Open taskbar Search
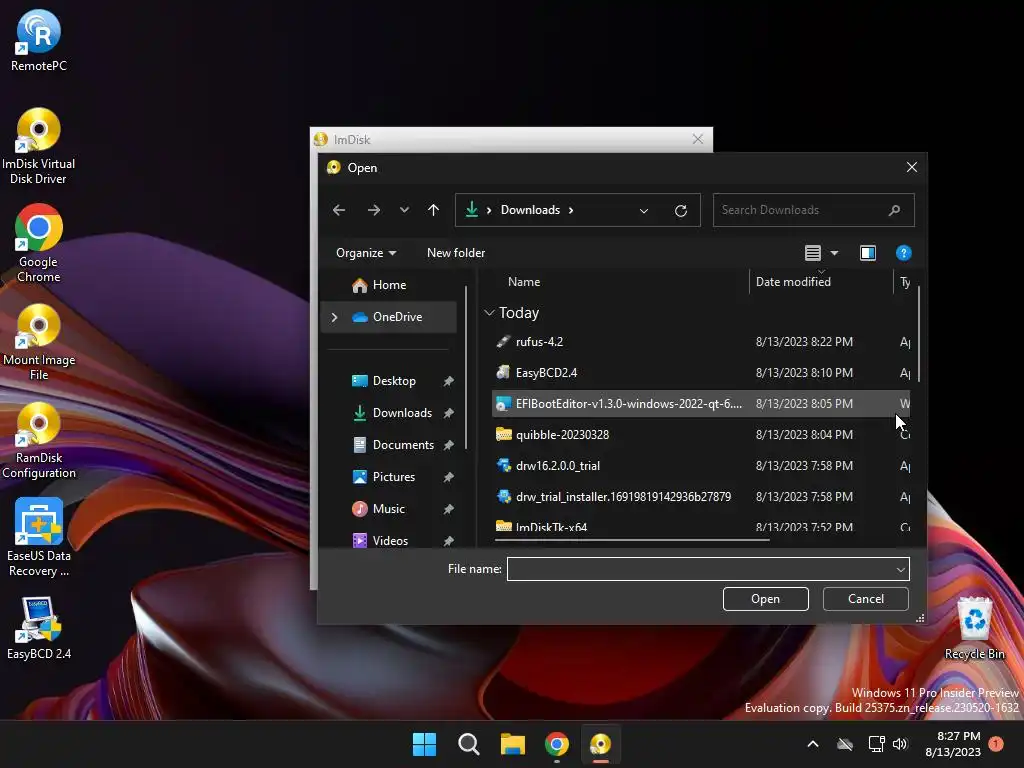Screen dimensions: 1024x768 pyautogui.click(x=468, y=744)
